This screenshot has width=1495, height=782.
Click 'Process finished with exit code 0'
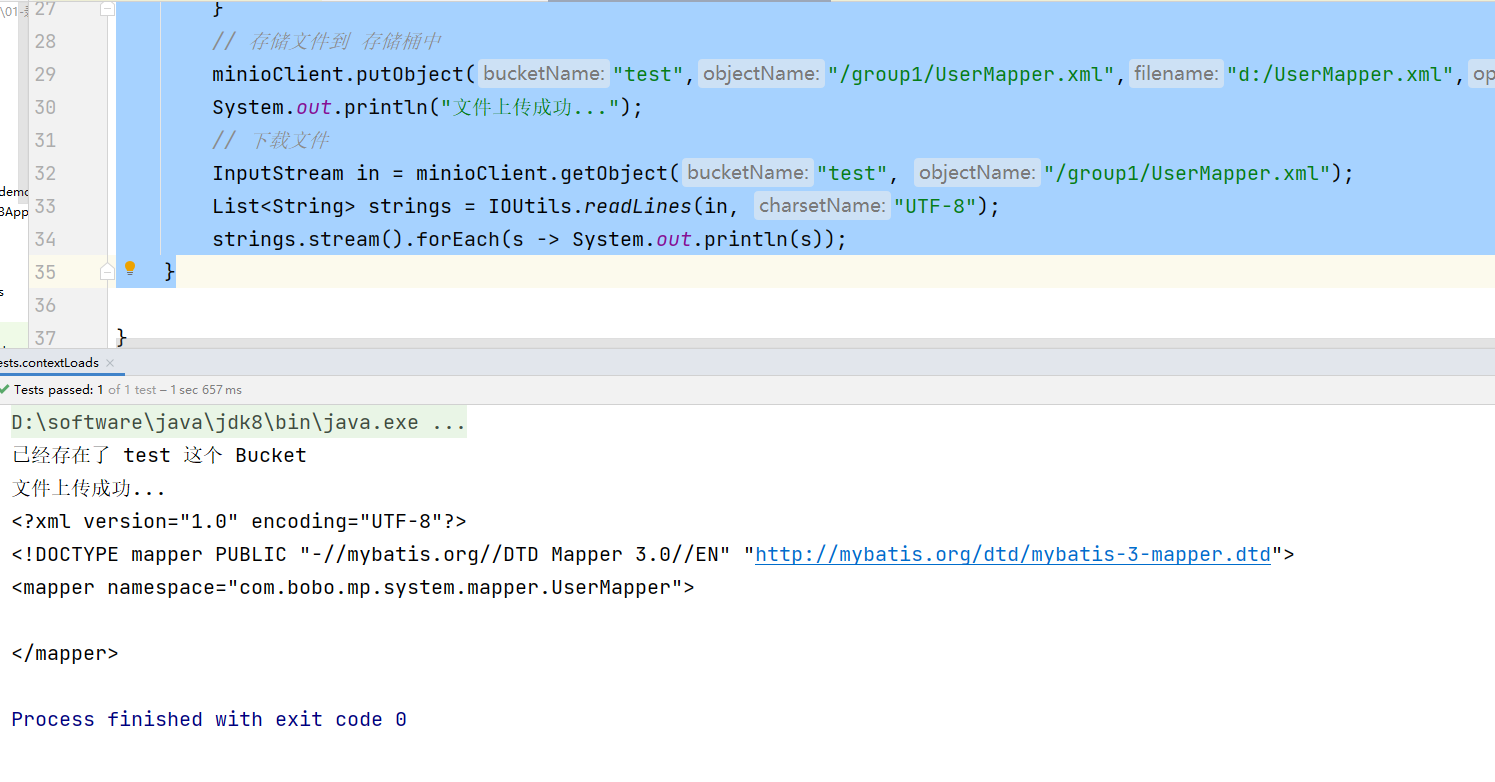pos(209,719)
